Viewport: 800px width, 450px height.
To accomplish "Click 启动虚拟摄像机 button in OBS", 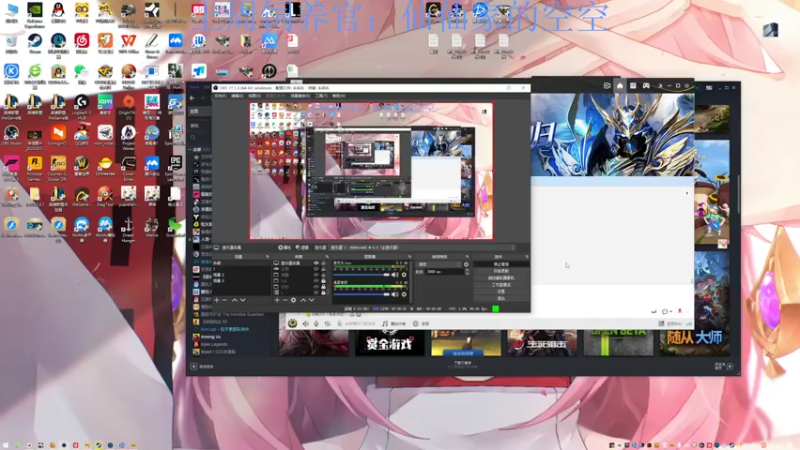I will click(501, 278).
